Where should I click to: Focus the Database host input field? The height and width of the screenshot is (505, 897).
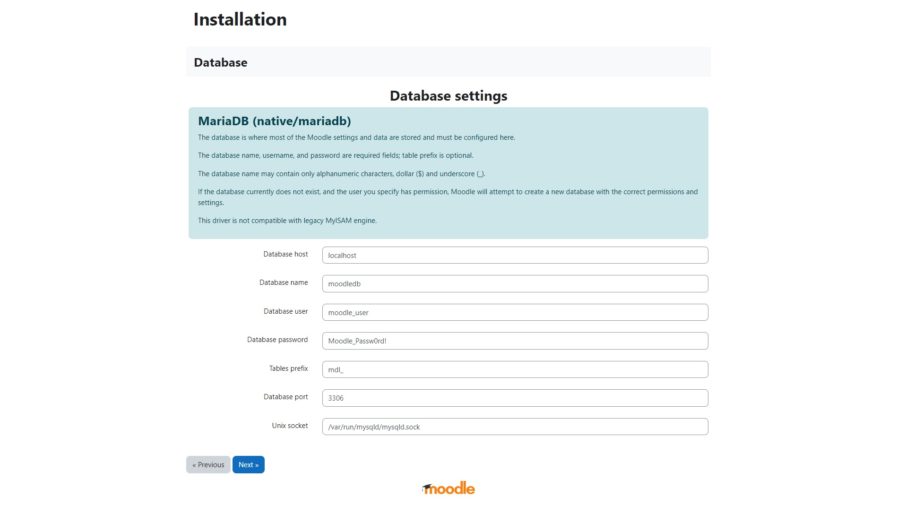[515, 255]
